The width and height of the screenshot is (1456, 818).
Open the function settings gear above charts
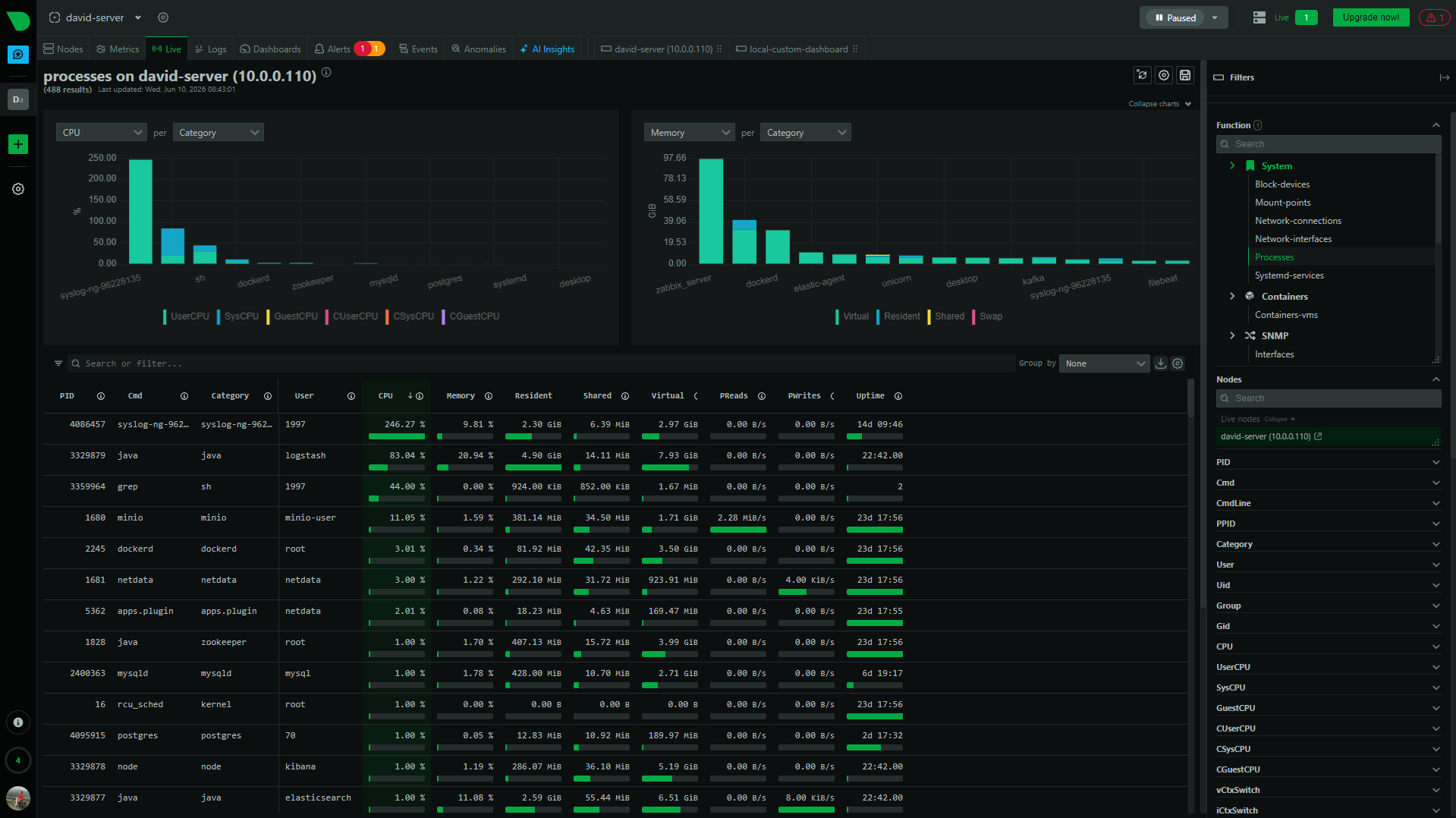tap(1164, 75)
